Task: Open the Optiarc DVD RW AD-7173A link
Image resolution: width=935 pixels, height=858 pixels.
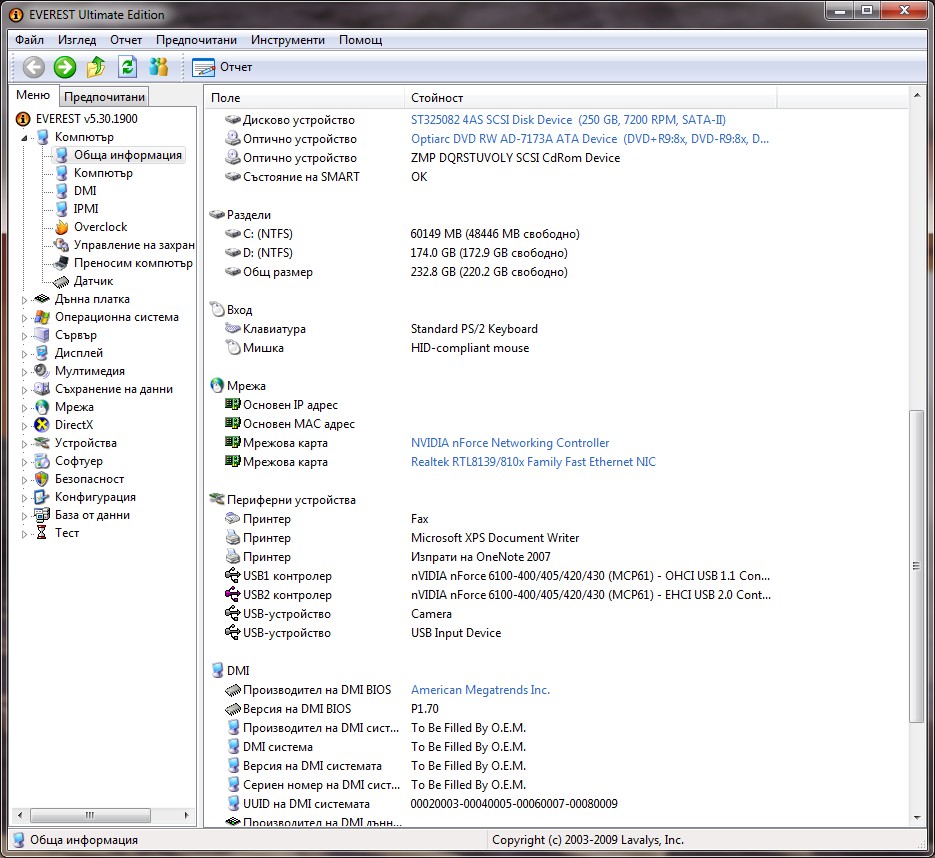Action: click(x=590, y=139)
